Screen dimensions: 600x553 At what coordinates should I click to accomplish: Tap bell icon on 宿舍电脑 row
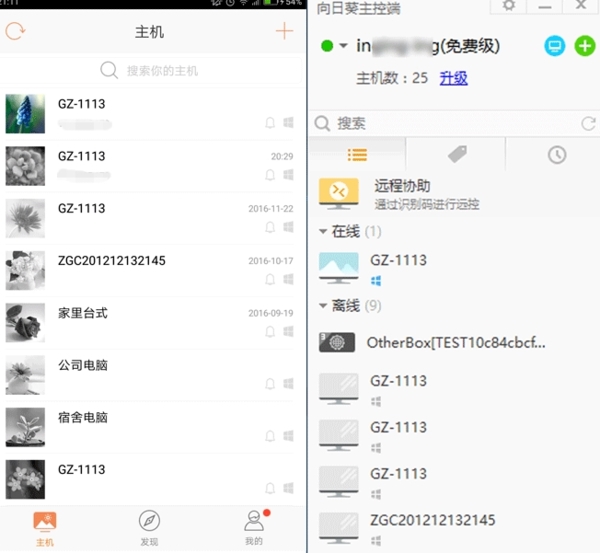point(270,436)
